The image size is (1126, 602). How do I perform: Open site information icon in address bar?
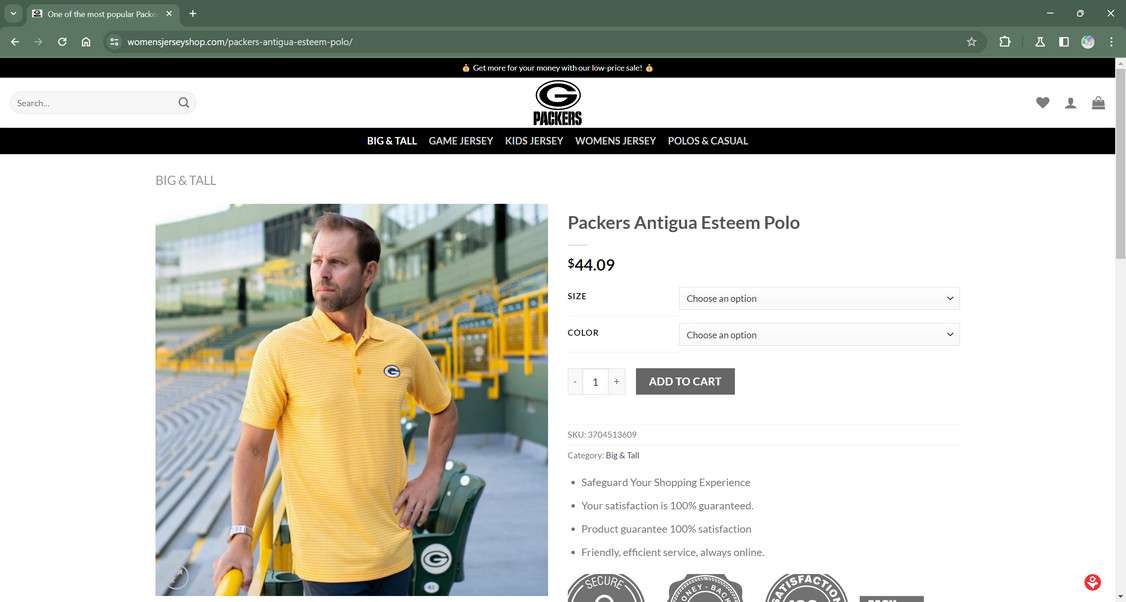(x=114, y=42)
